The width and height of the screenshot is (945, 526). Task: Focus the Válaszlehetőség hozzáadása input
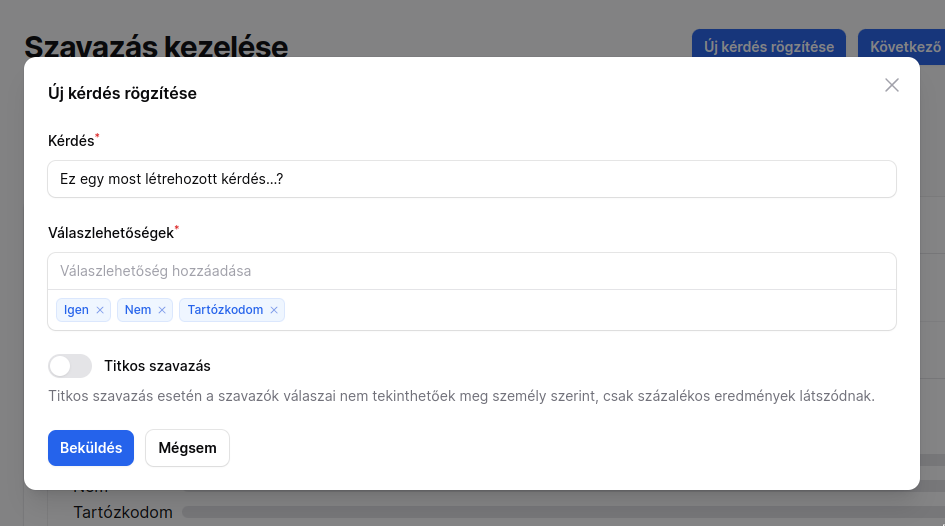point(472,271)
